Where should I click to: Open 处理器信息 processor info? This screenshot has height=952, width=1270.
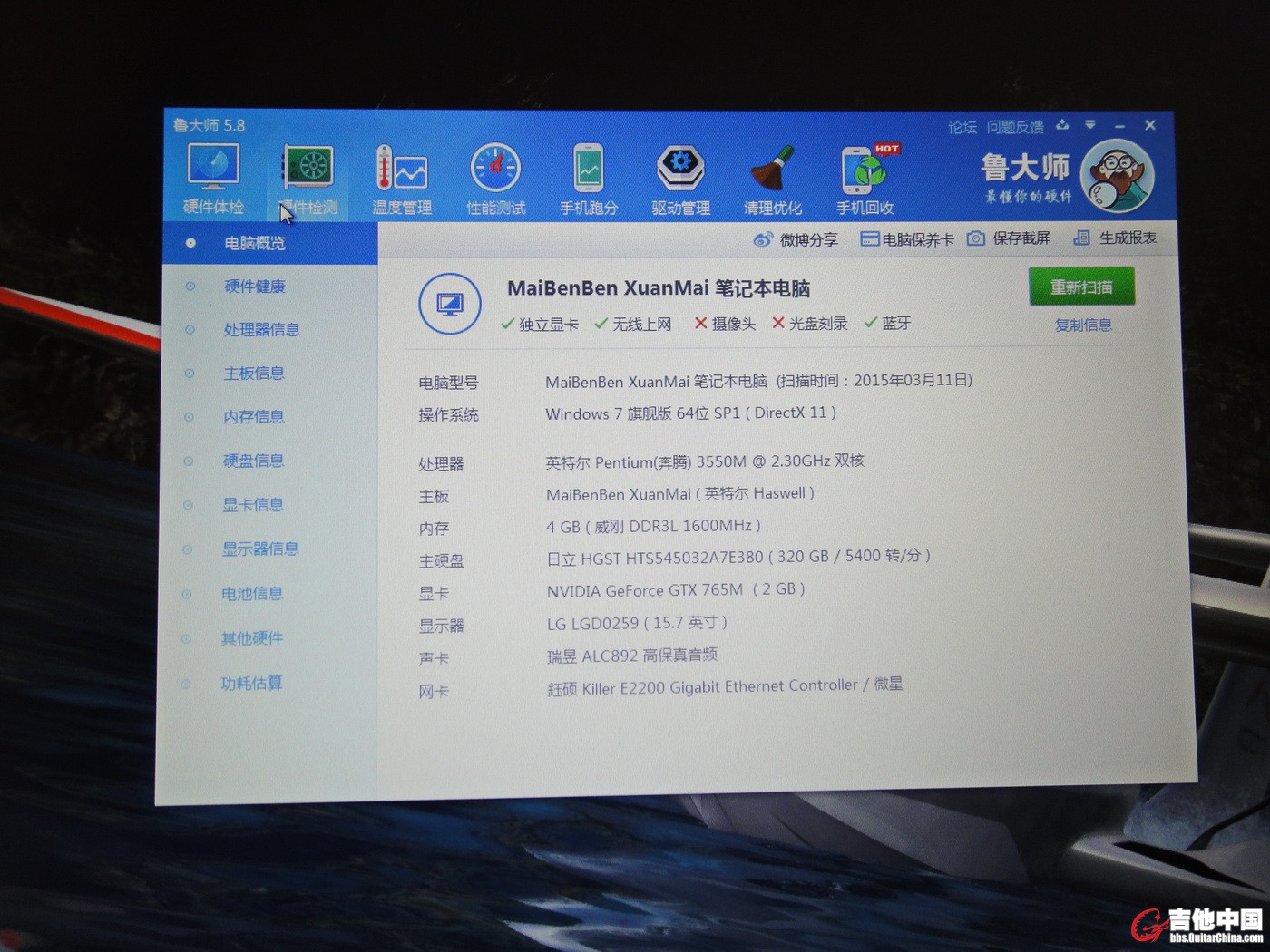[261, 330]
